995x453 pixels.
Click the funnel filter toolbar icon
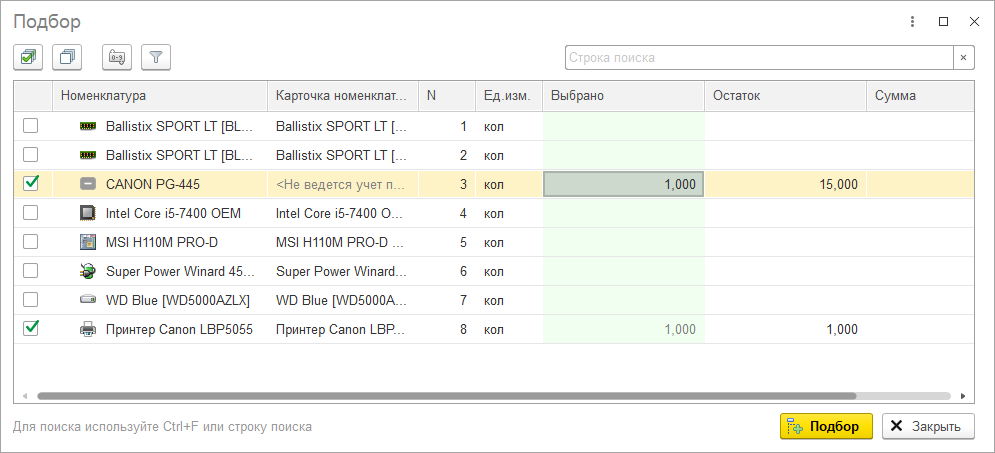coord(156,58)
